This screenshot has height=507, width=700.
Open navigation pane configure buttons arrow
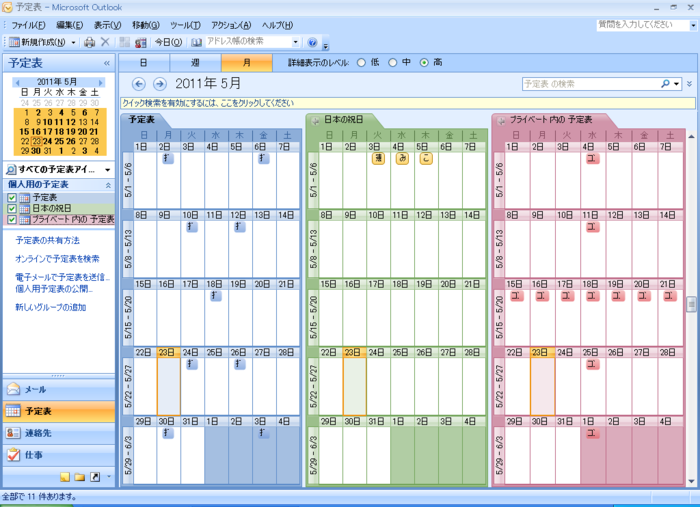(109, 477)
